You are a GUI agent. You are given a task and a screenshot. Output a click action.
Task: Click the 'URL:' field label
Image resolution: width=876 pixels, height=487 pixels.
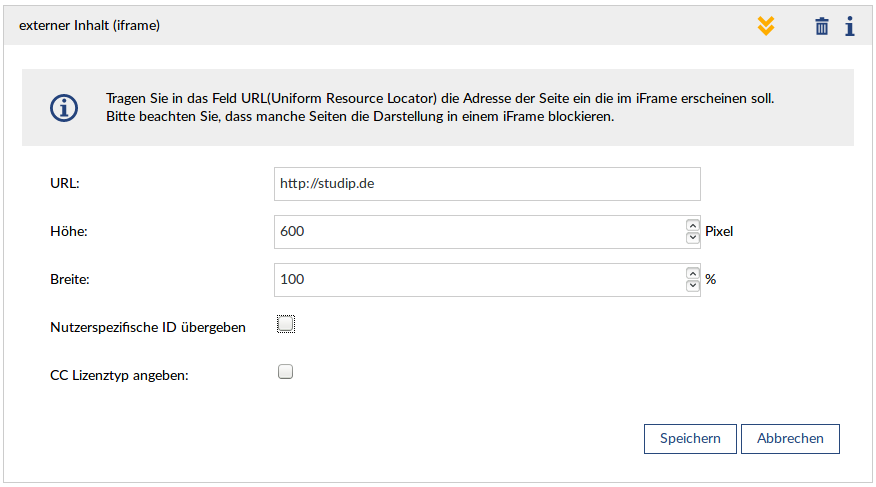(64, 184)
